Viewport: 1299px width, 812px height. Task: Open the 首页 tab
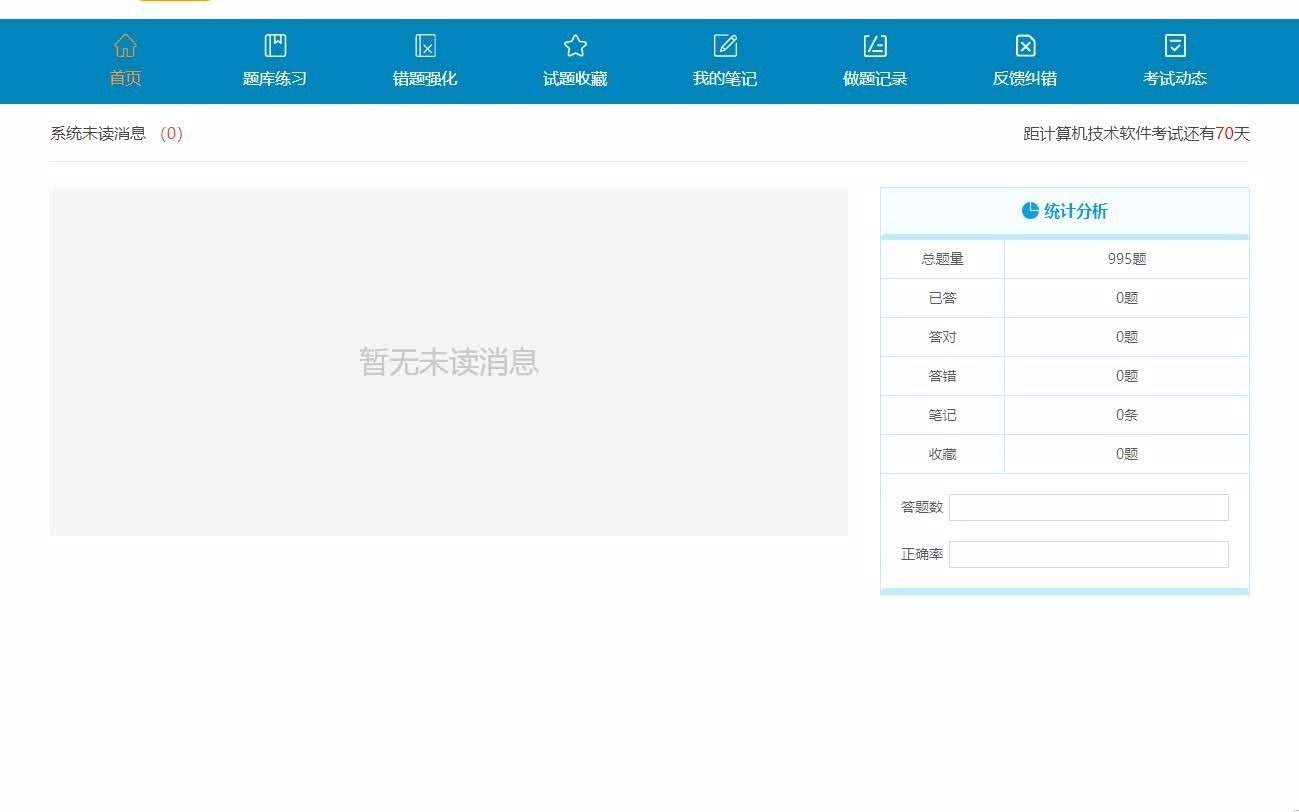click(125, 78)
